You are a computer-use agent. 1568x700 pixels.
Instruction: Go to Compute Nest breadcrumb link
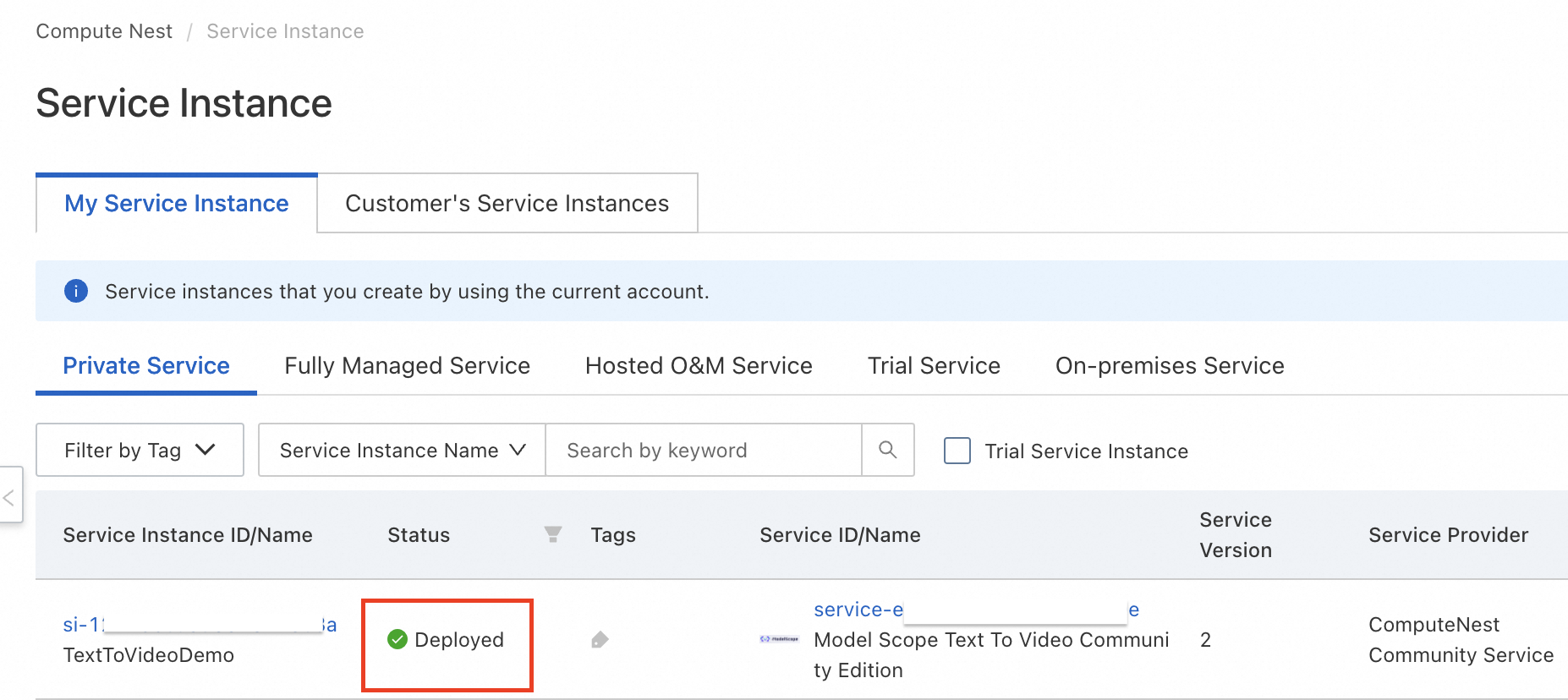[x=104, y=31]
